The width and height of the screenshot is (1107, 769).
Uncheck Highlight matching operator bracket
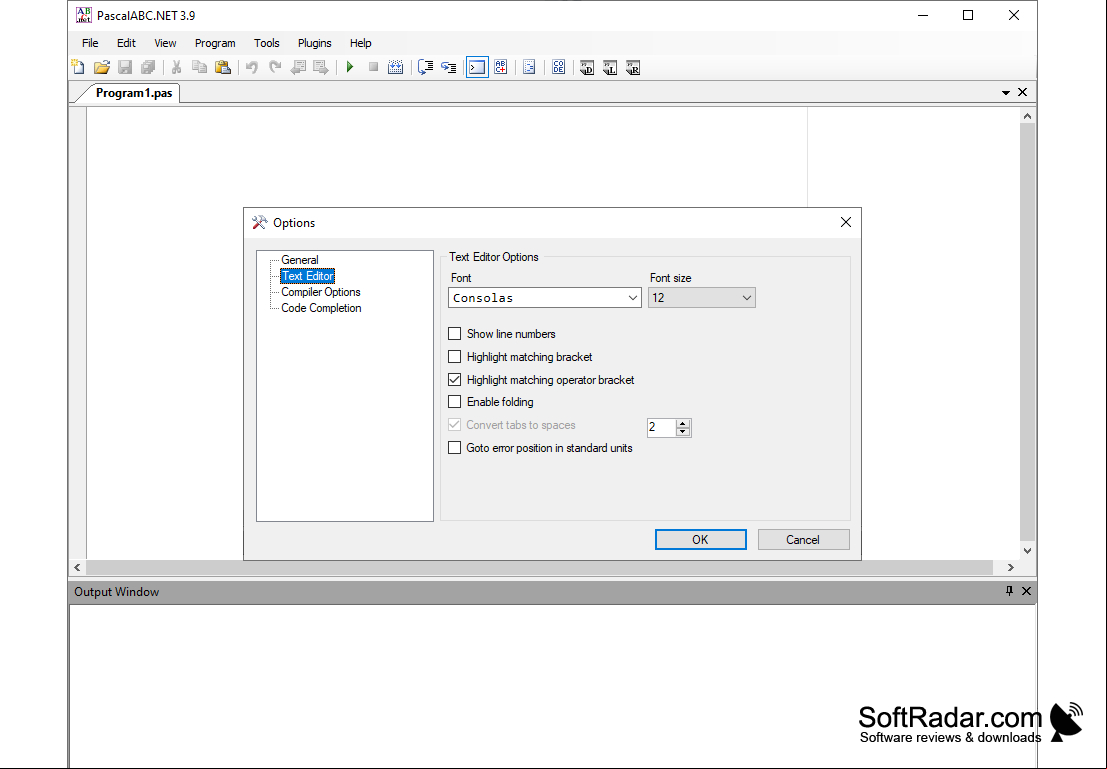(455, 379)
